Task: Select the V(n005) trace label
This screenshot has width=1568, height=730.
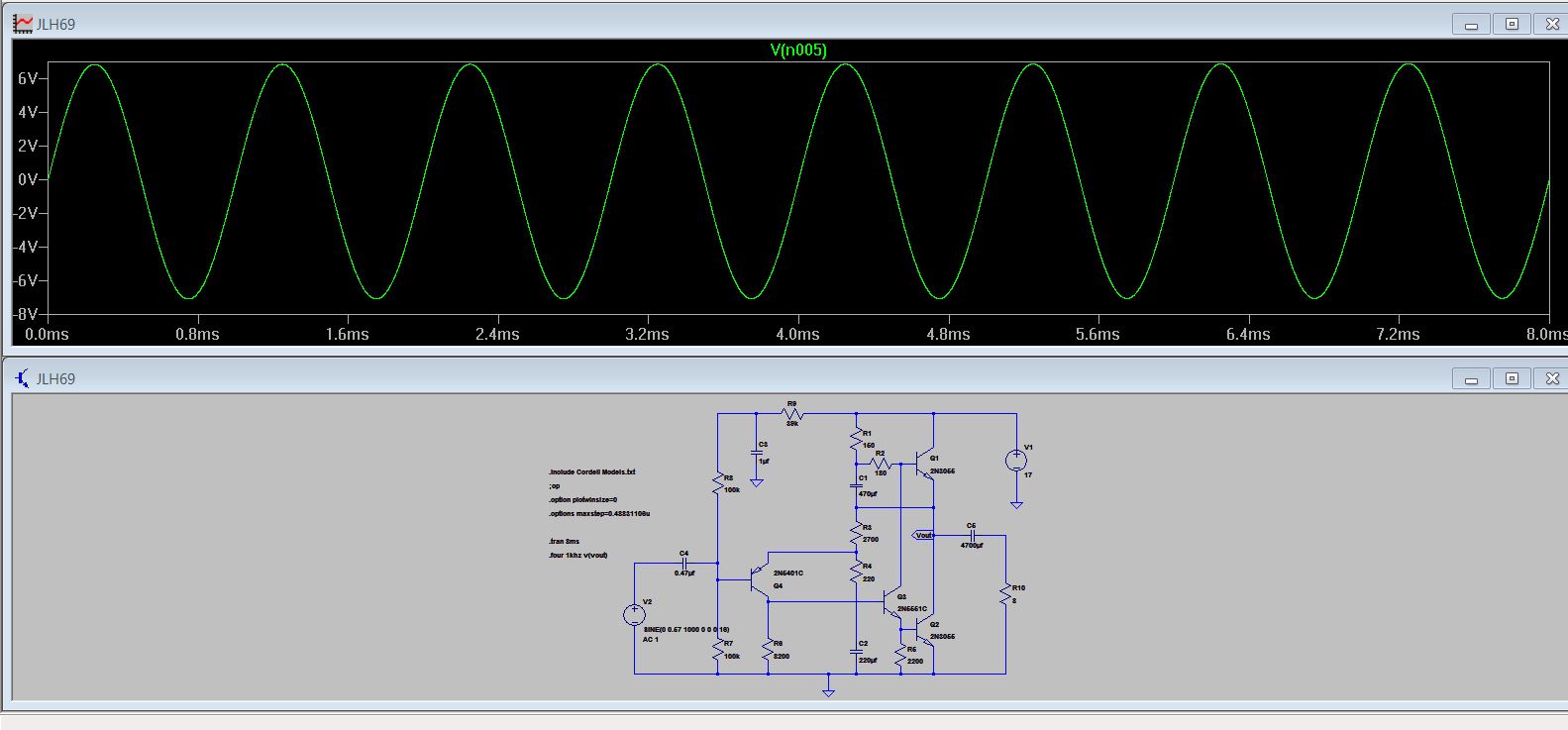Action: (798, 50)
